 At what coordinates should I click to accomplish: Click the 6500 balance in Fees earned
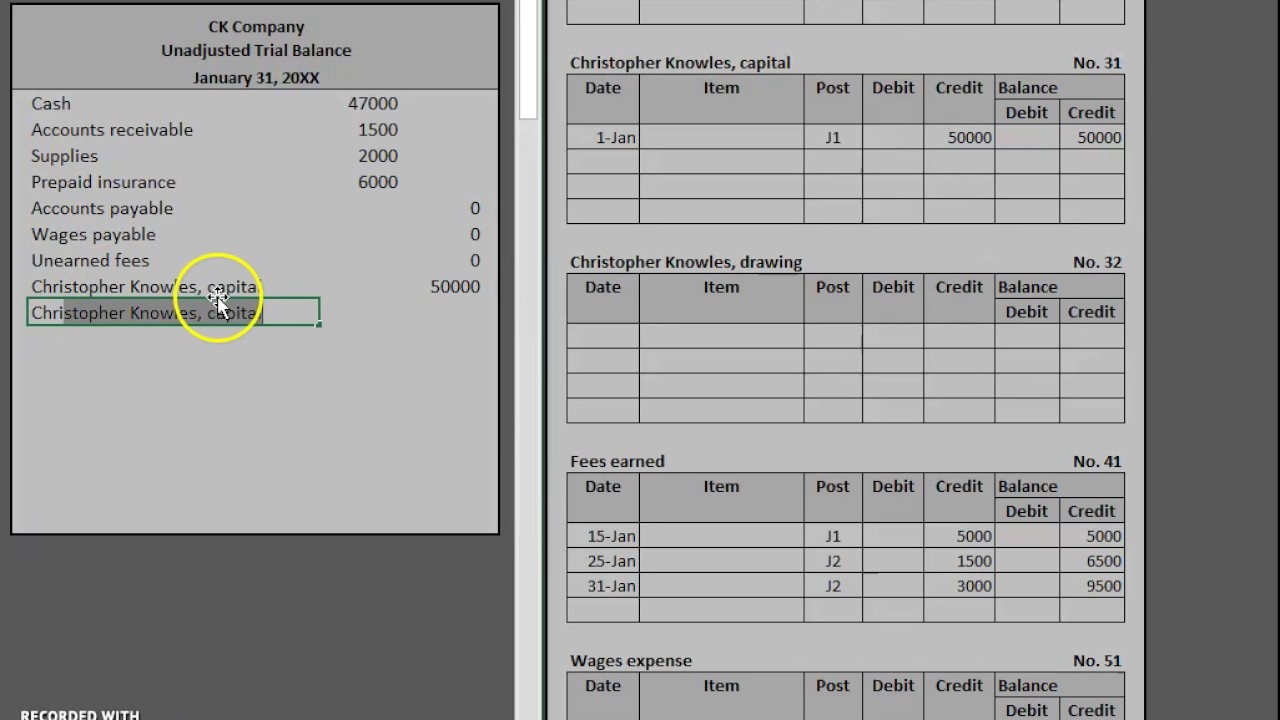point(1104,561)
